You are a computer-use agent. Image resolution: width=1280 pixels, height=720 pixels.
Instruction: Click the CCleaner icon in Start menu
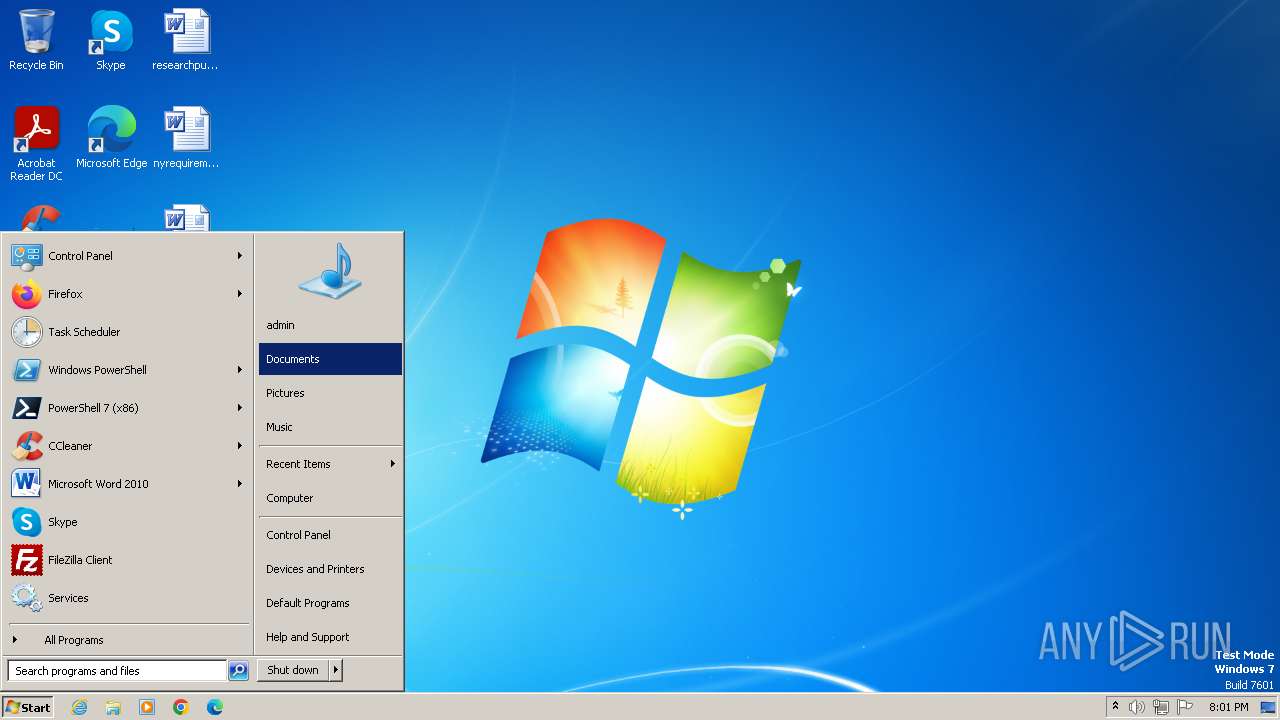26,446
